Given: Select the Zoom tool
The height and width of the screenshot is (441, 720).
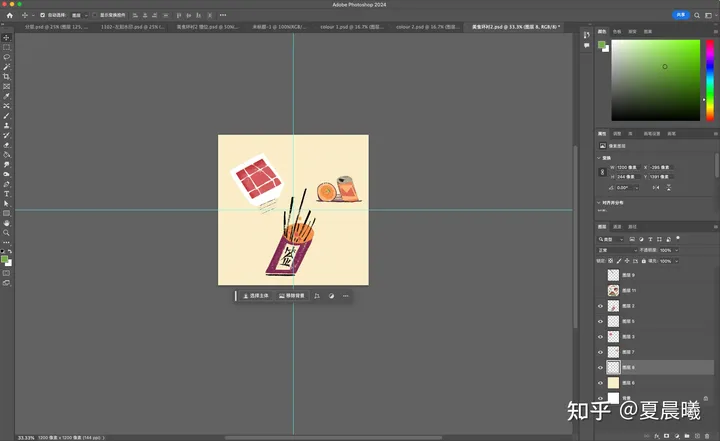Looking at the screenshot, I should [6, 233].
